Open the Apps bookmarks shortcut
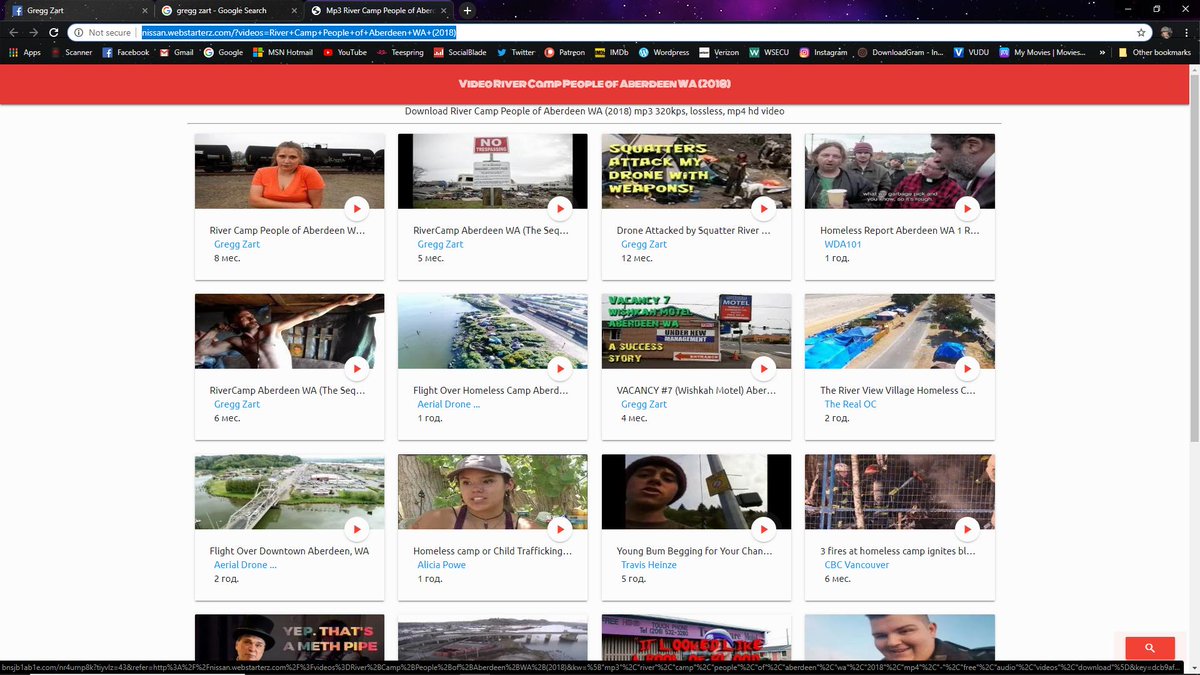 pos(24,52)
